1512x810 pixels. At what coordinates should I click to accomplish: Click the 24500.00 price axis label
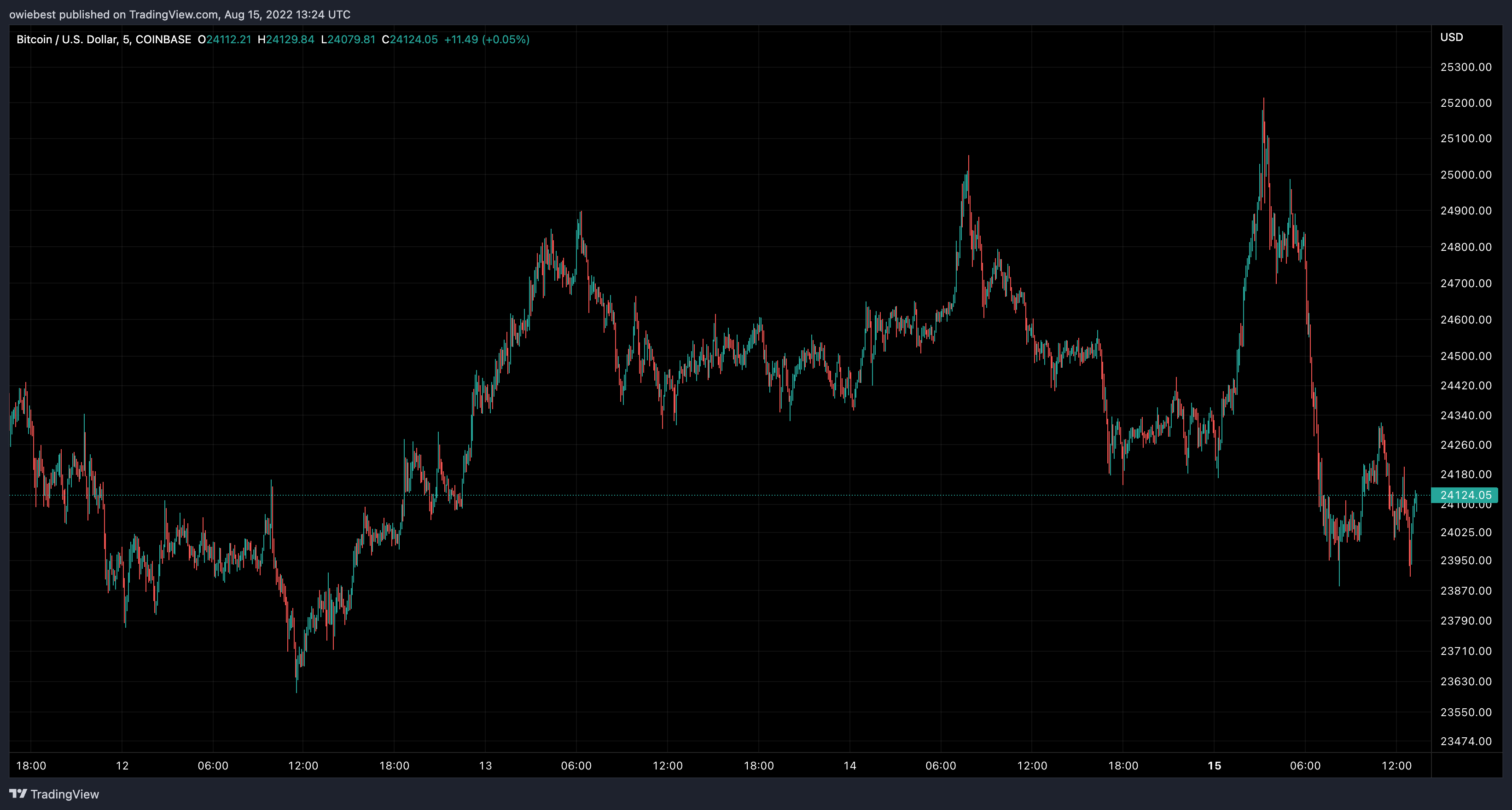click(1465, 356)
